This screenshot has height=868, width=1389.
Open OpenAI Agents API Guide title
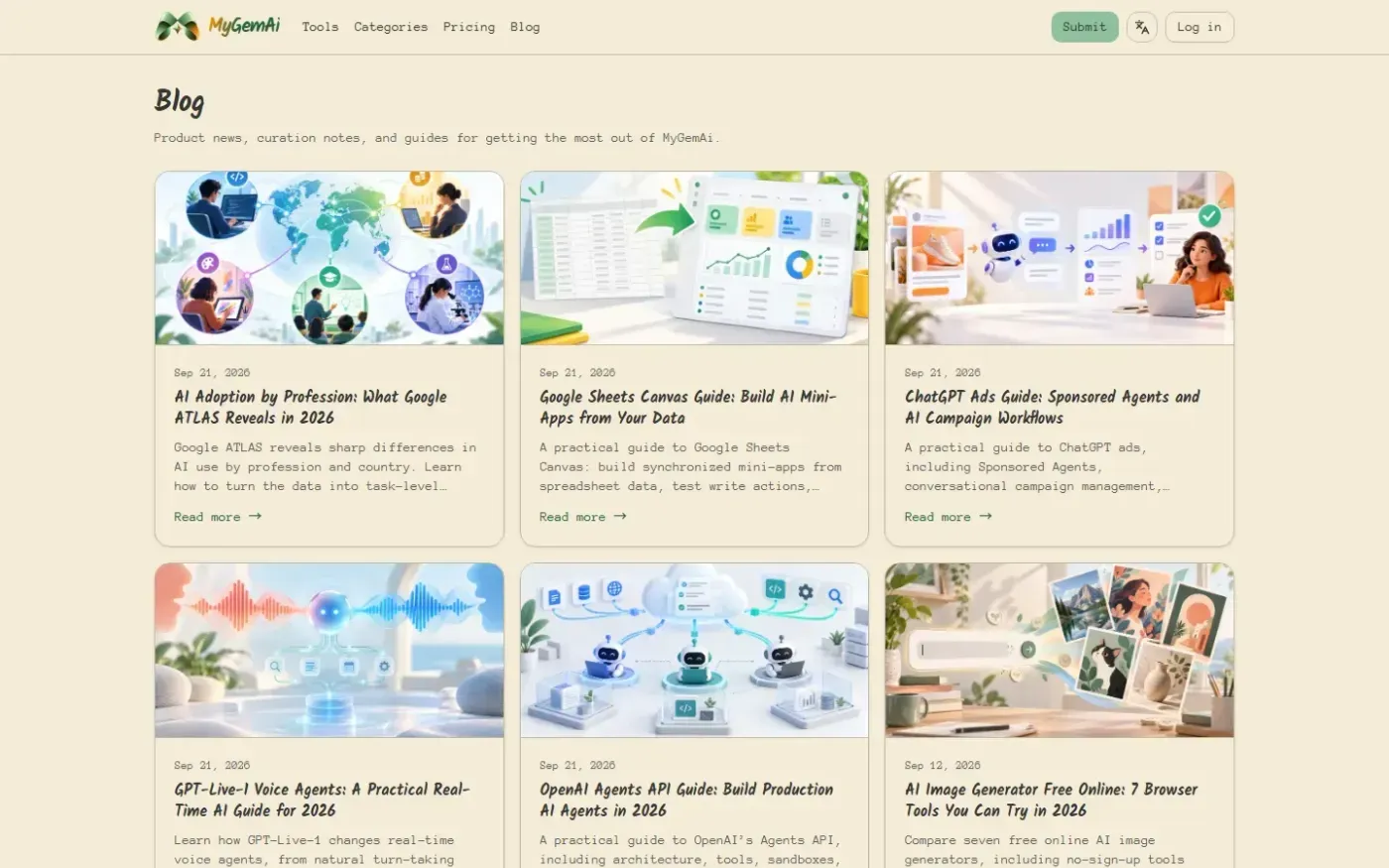click(x=686, y=800)
